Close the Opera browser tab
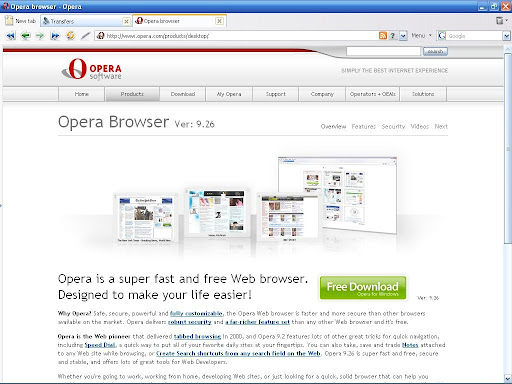This screenshot has height=384, width=512. click(219, 21)
